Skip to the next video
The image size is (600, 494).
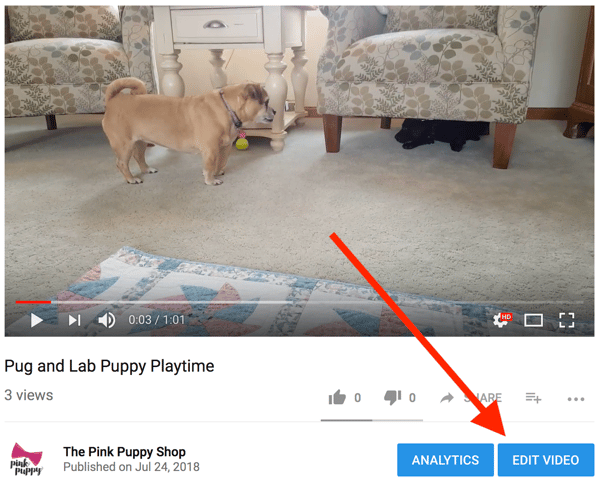point(74,320)
